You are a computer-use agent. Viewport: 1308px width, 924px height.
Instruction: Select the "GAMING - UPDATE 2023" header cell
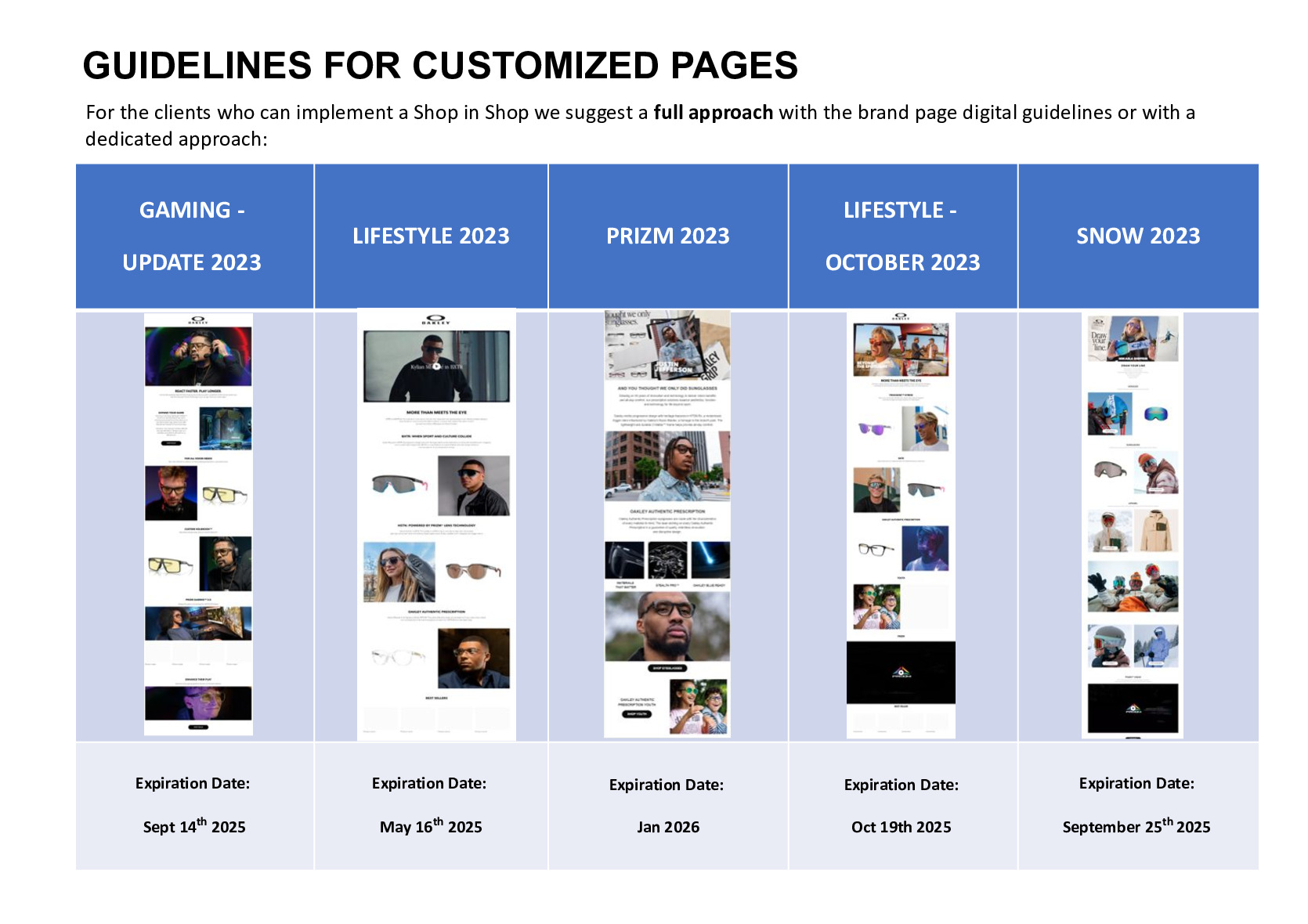pos(195,236)
